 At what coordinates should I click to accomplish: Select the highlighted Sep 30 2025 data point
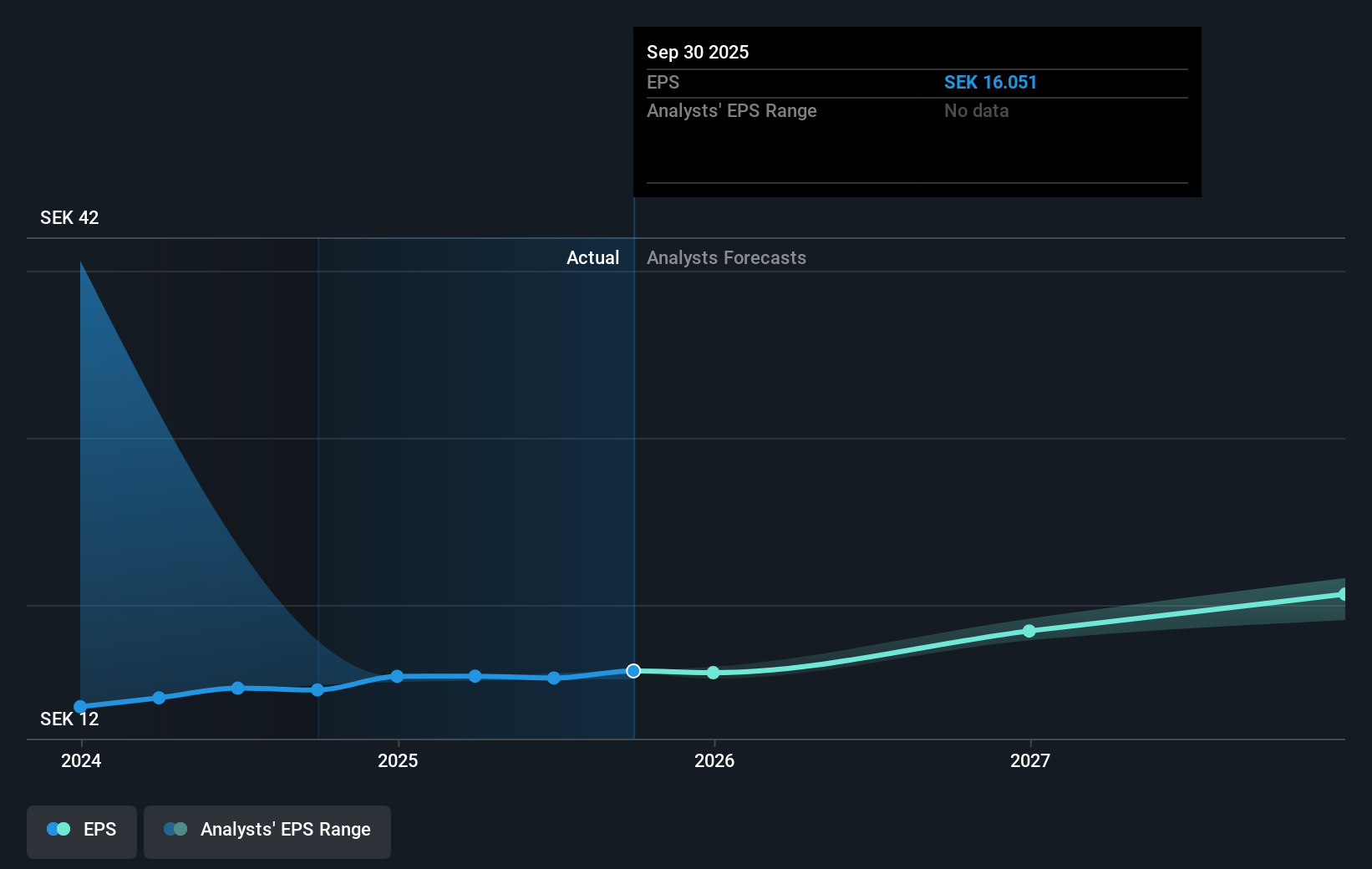pos(634,671)
